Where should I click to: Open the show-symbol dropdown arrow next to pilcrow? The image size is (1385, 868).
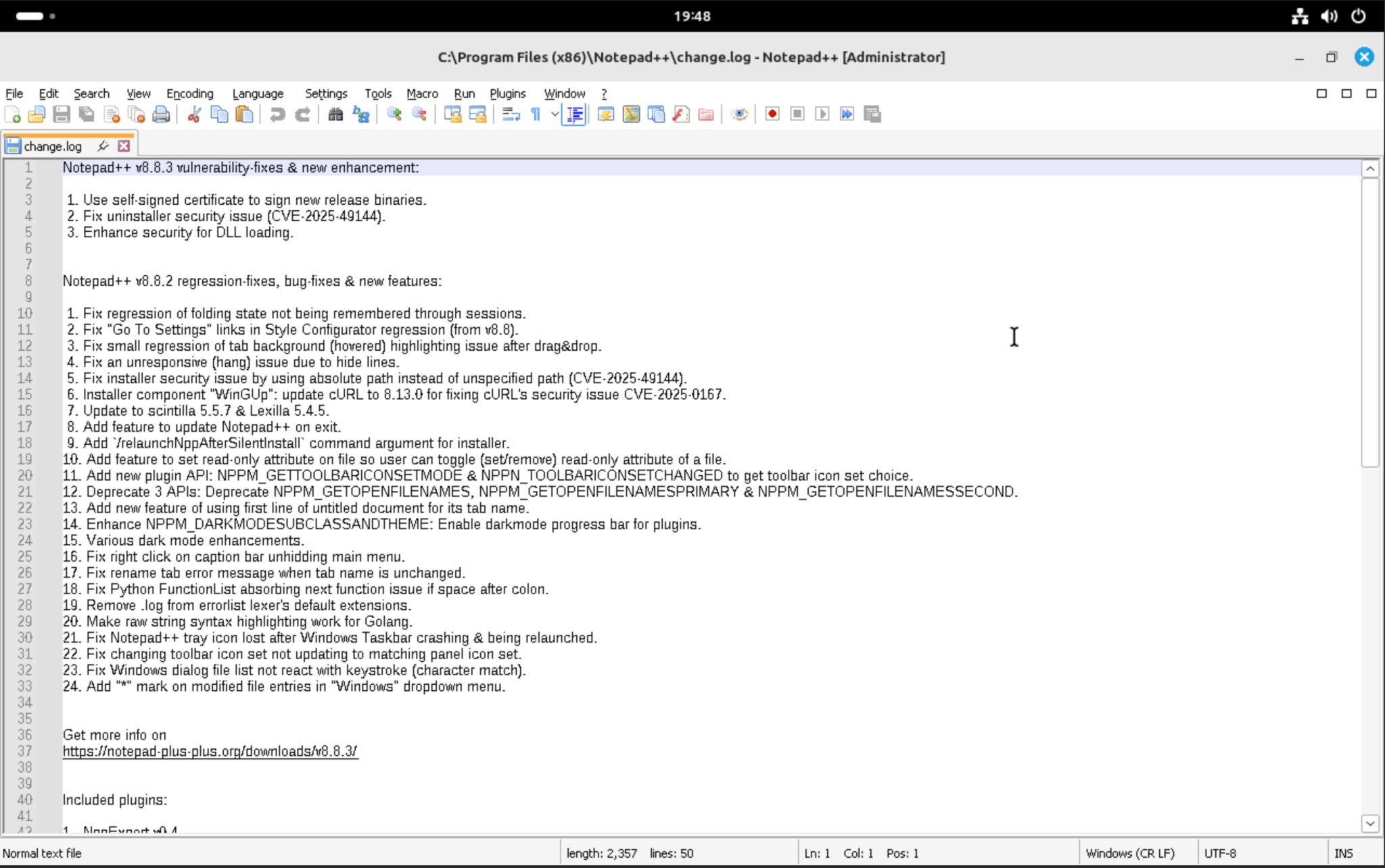tap(553, 114)
